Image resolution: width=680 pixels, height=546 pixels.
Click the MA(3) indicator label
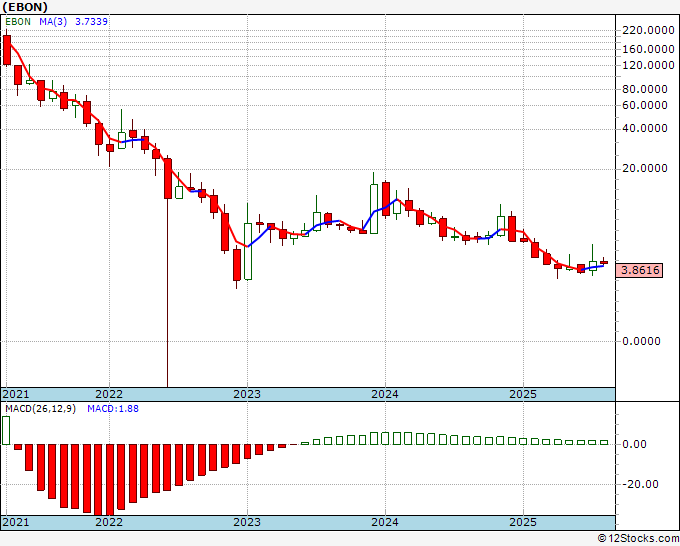click(53, 22)
